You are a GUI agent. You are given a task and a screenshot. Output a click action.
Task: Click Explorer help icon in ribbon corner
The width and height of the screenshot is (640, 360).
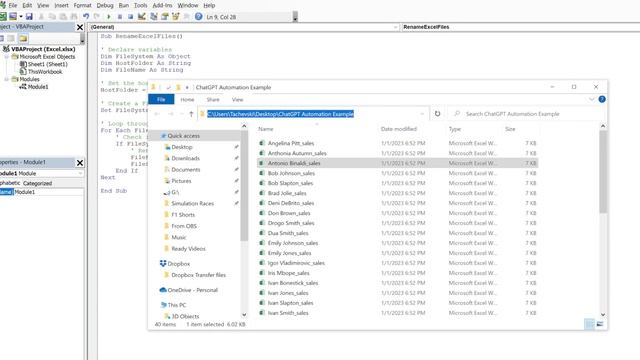602,99
